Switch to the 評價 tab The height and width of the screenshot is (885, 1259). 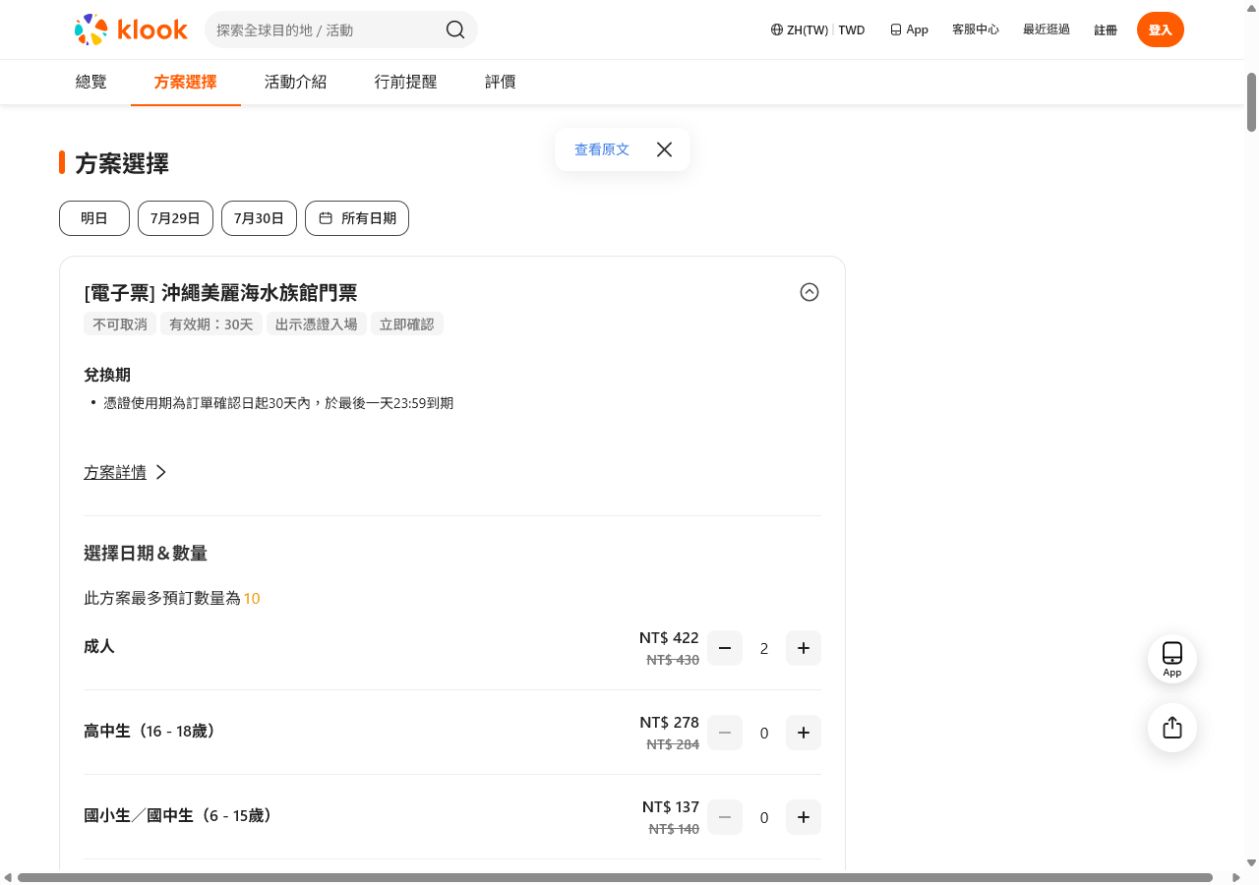(x=500, y=82)
